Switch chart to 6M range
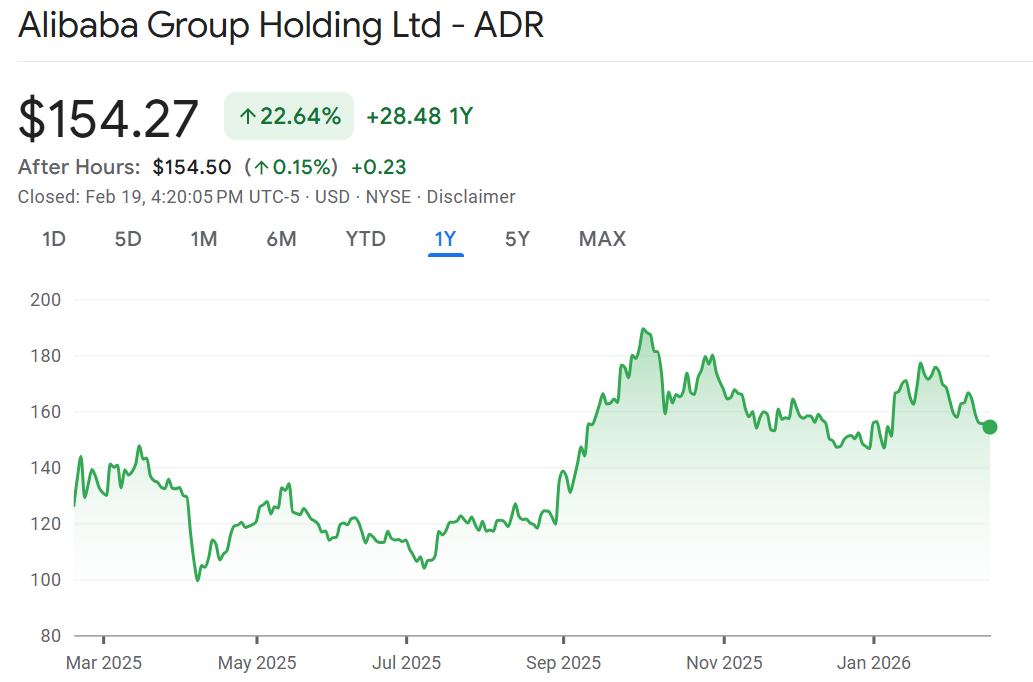The image size is (1033, 682). pyautogui.click(x=281, y=239)
